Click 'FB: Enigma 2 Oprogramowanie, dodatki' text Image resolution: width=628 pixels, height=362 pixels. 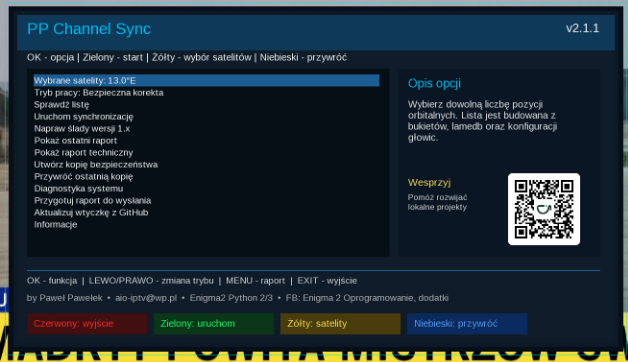367,298
